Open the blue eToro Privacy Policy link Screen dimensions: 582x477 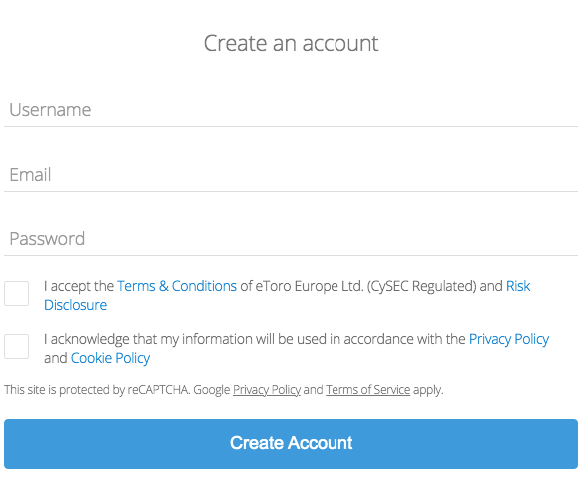tap(509, 339)
